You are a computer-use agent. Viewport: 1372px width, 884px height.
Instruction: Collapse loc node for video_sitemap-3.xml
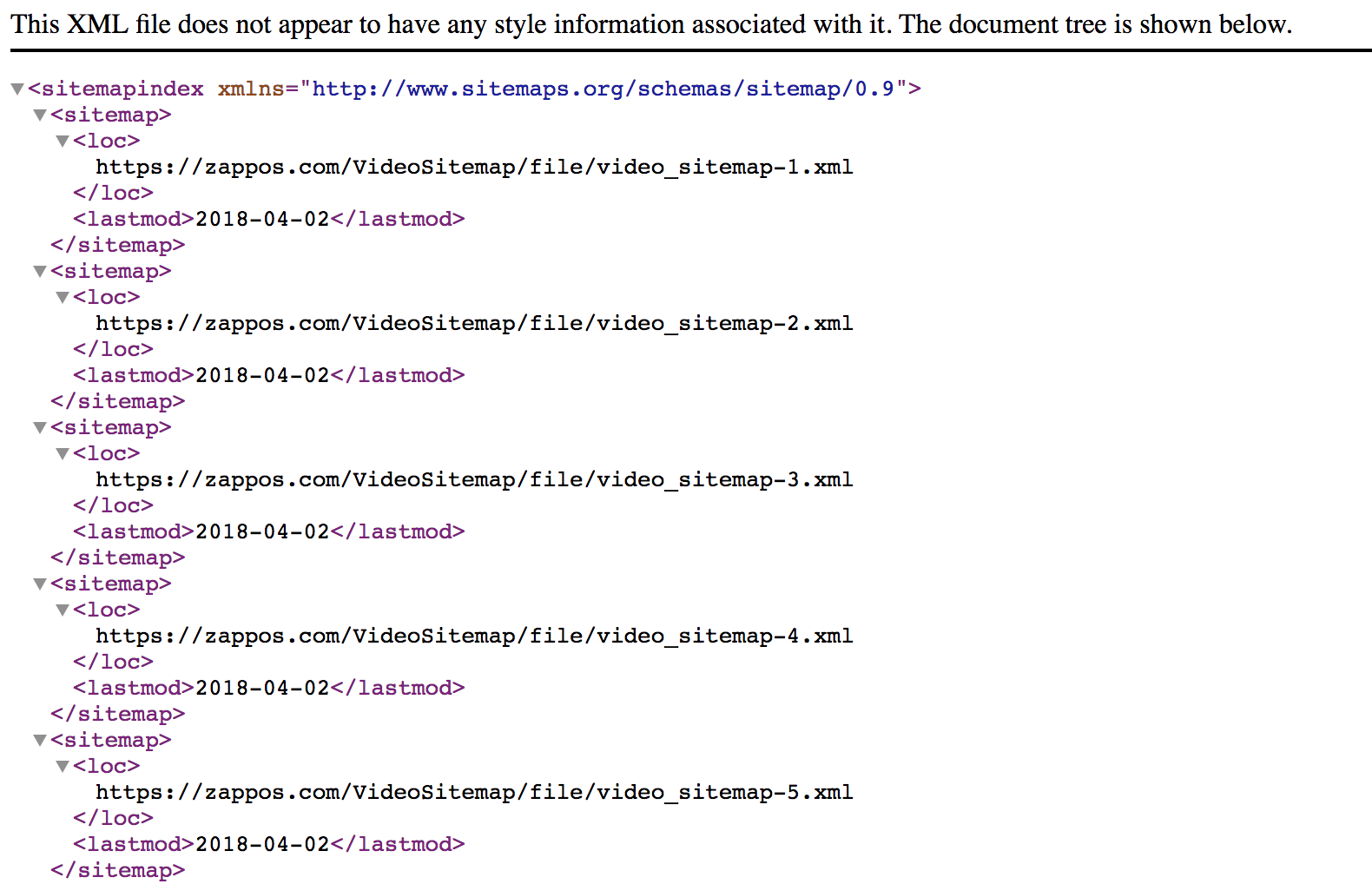tap(63, 454)
